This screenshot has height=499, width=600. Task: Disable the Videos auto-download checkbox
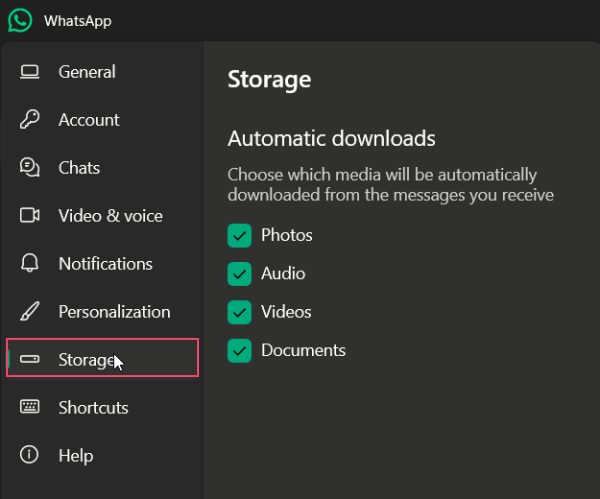pos(240,312)
